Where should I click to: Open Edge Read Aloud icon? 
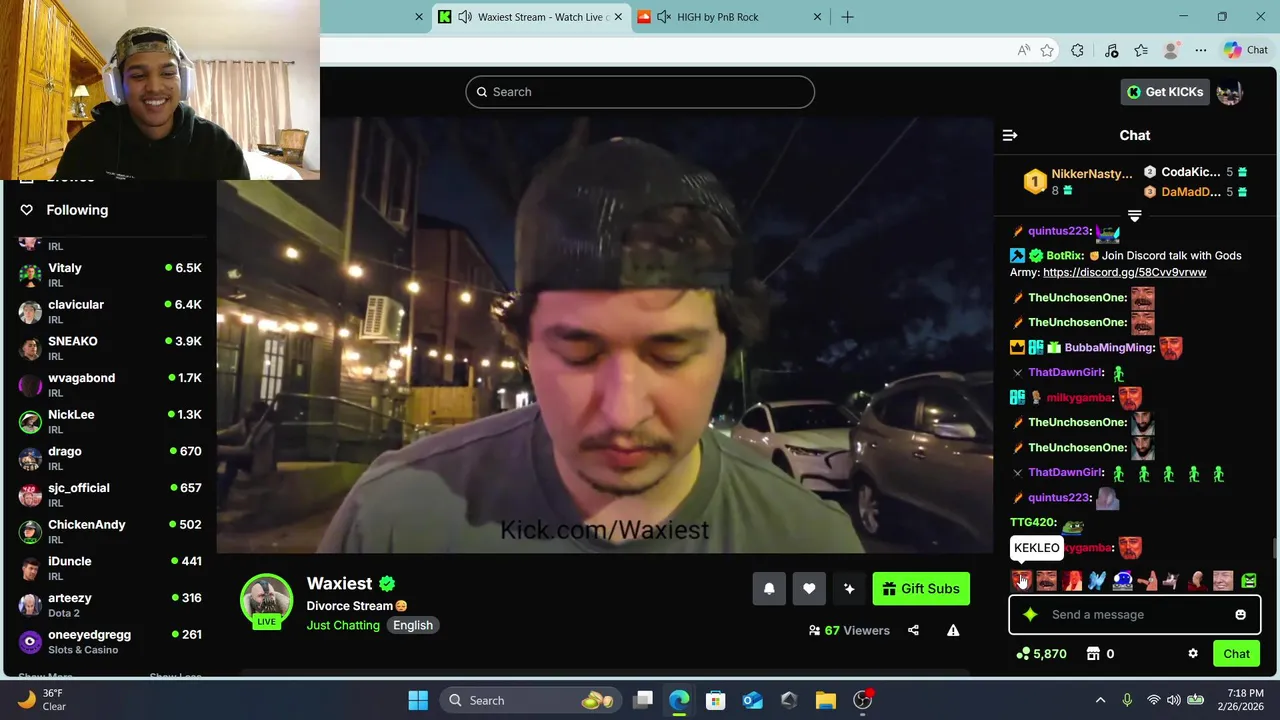pyautogui.click(x=1023, y=50)
